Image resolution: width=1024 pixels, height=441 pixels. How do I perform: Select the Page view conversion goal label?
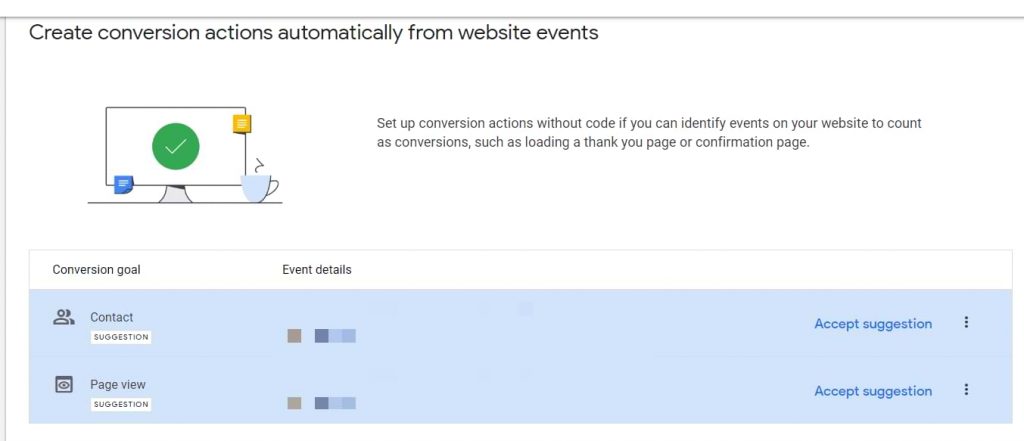pos(118,384)
